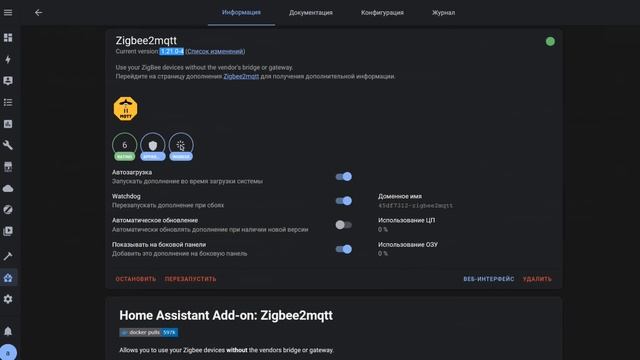Image resolution: width=640 pixels, height=360 pixels.
Task: Open the Media play-box sidebar icon
Action: click(8, 231)
